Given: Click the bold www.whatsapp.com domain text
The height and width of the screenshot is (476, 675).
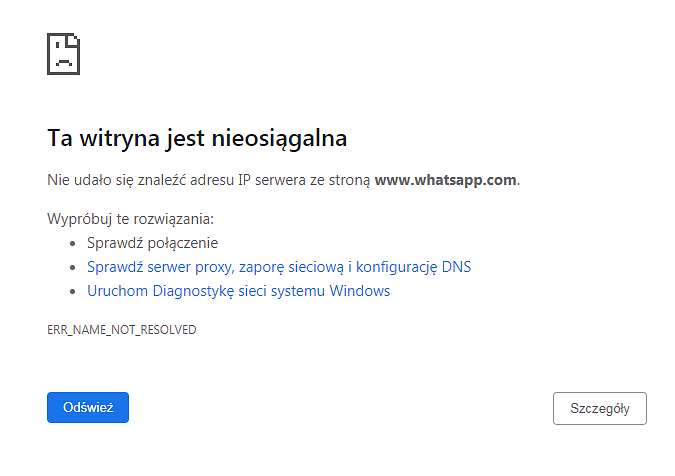Looking at the screenshot, I should (446, 180).
